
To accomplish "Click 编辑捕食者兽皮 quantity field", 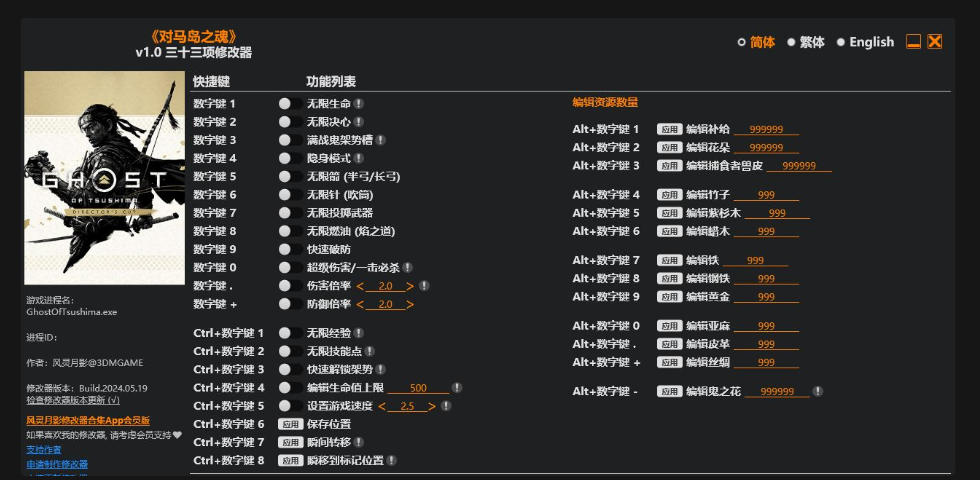I will [799, 166].
